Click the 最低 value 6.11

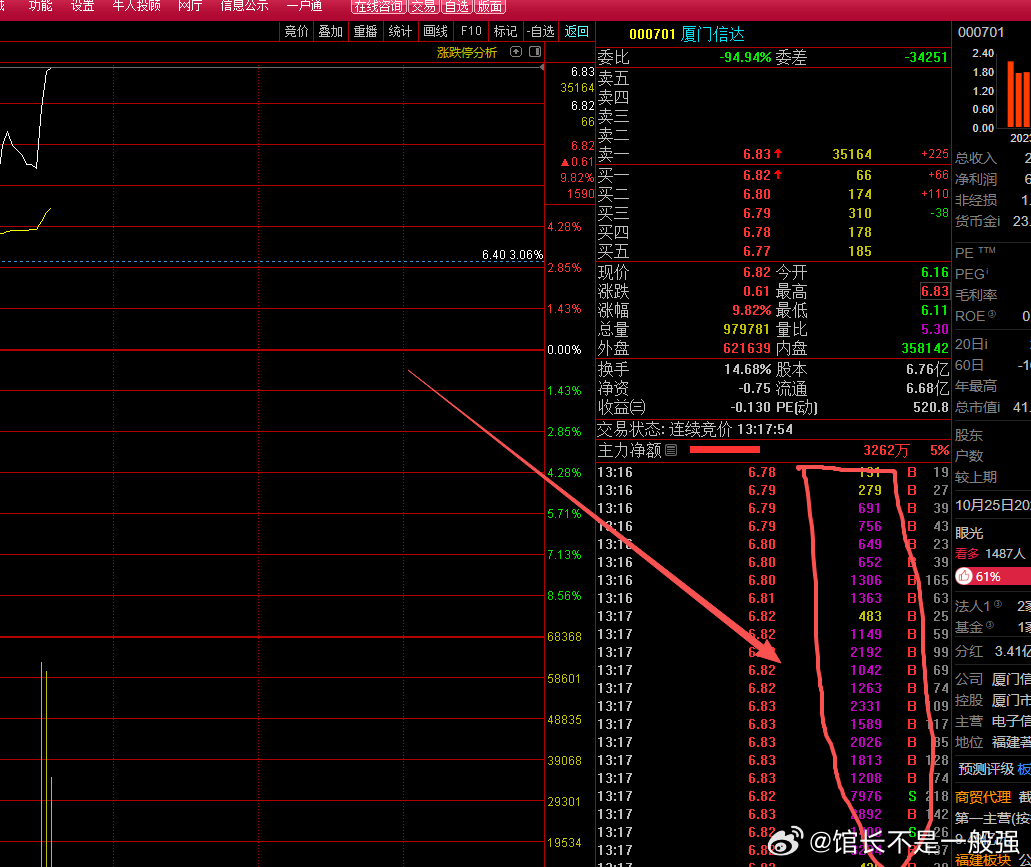[934, 310]
